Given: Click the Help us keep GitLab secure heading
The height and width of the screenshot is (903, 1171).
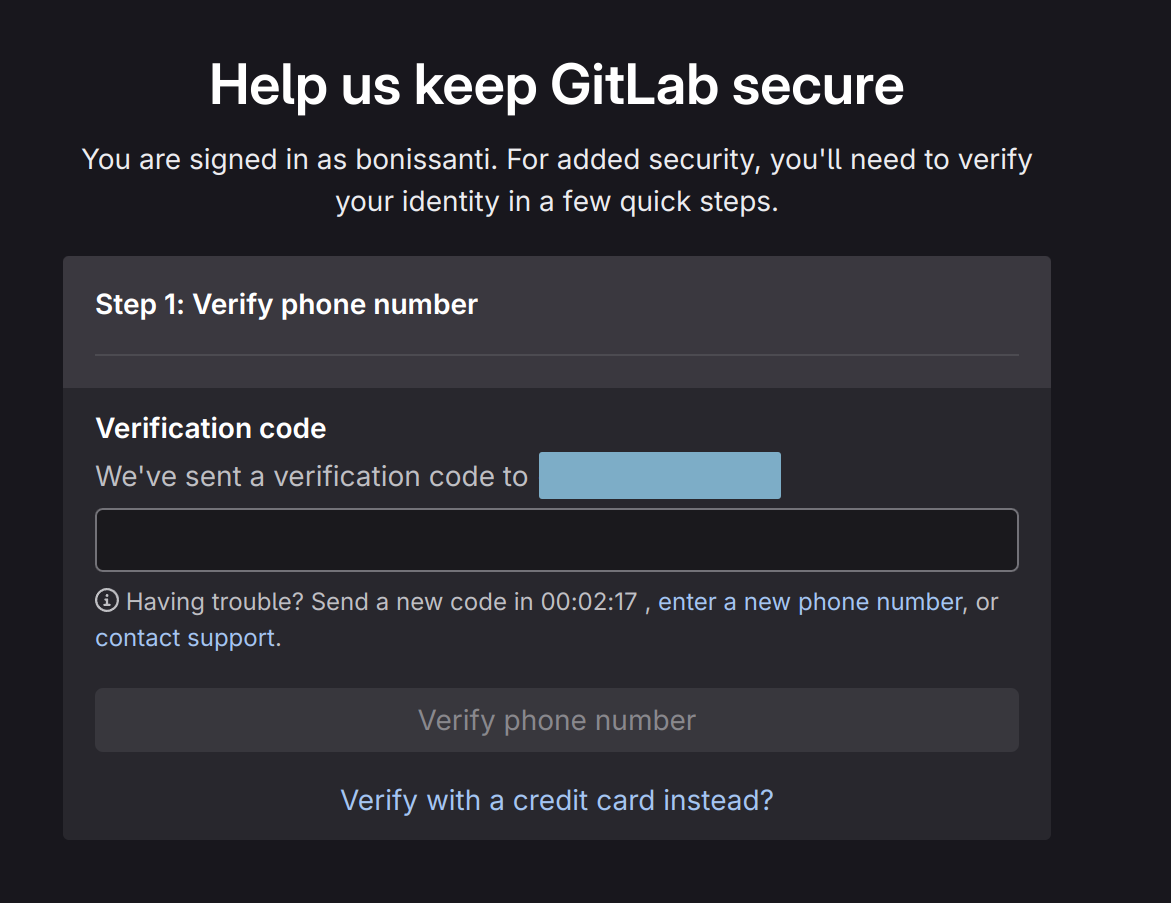Looking at the screenshot, I should [556, 85].
